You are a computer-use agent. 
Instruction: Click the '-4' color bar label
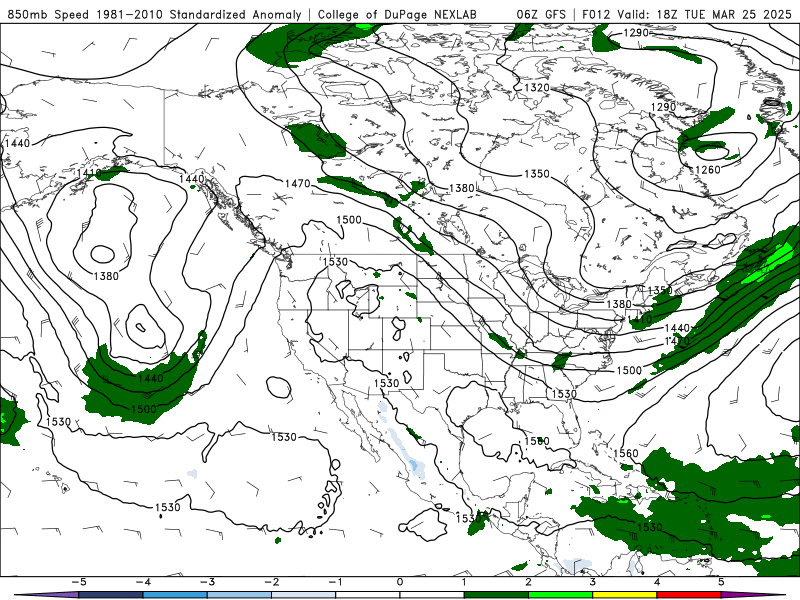[x=143, y=582]
